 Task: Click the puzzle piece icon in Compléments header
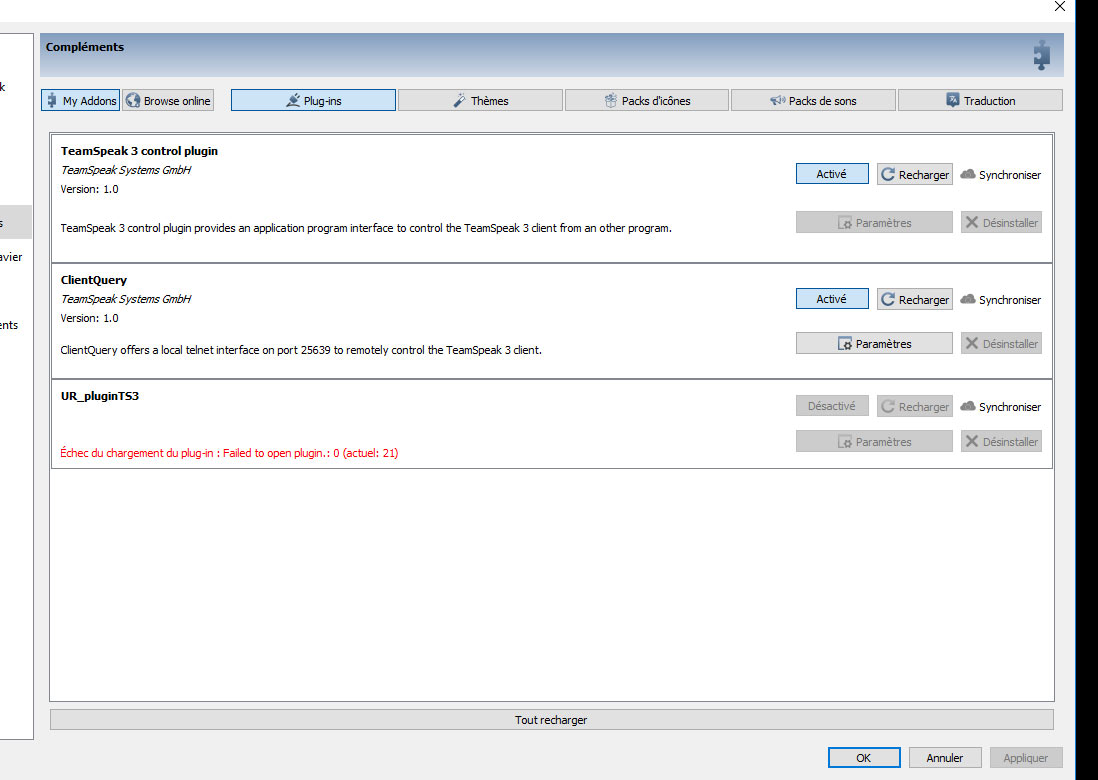tap(1041, 55)
